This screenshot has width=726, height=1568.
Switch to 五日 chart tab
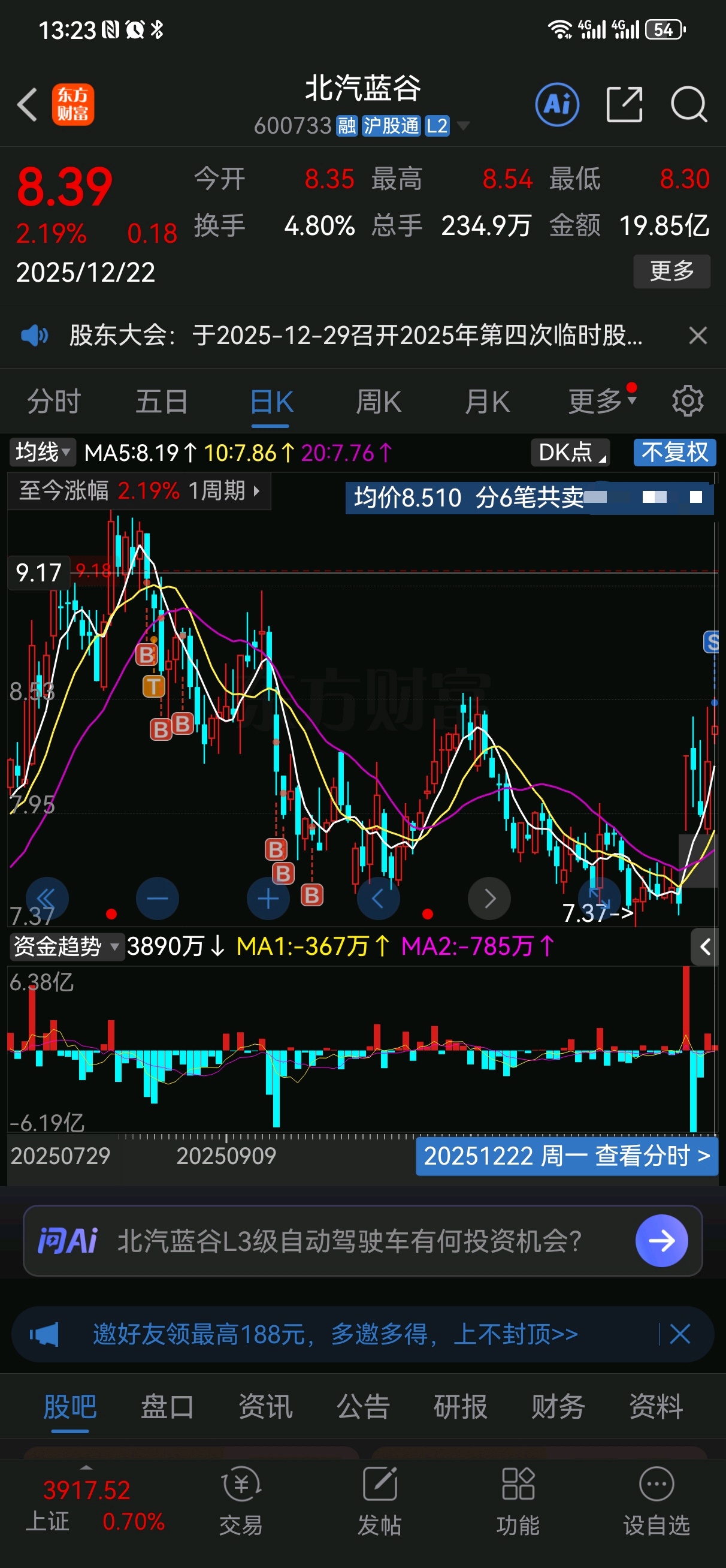(x=162, y=402)
